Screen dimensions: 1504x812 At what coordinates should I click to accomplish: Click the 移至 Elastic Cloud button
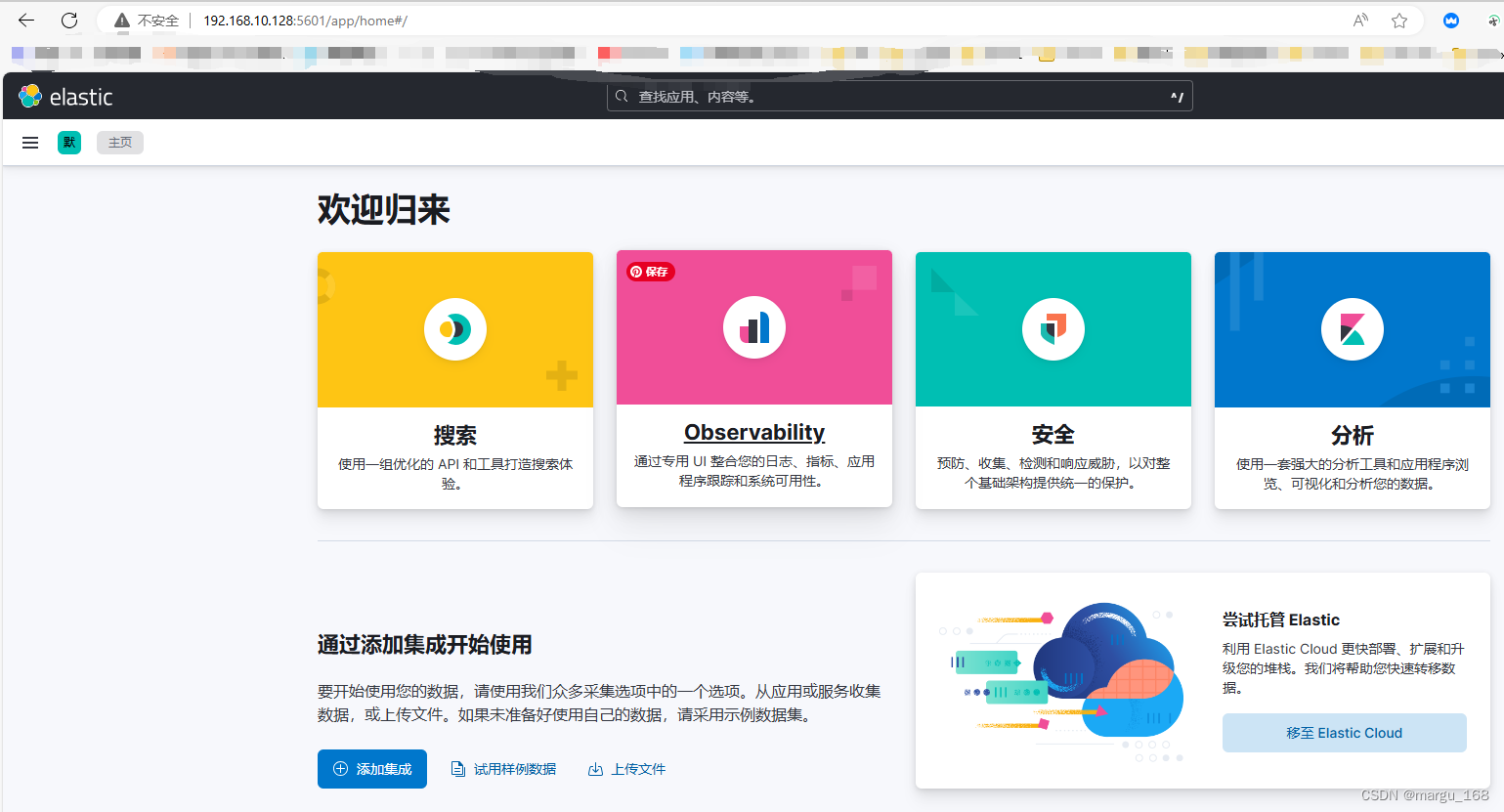click(1345, 733)
